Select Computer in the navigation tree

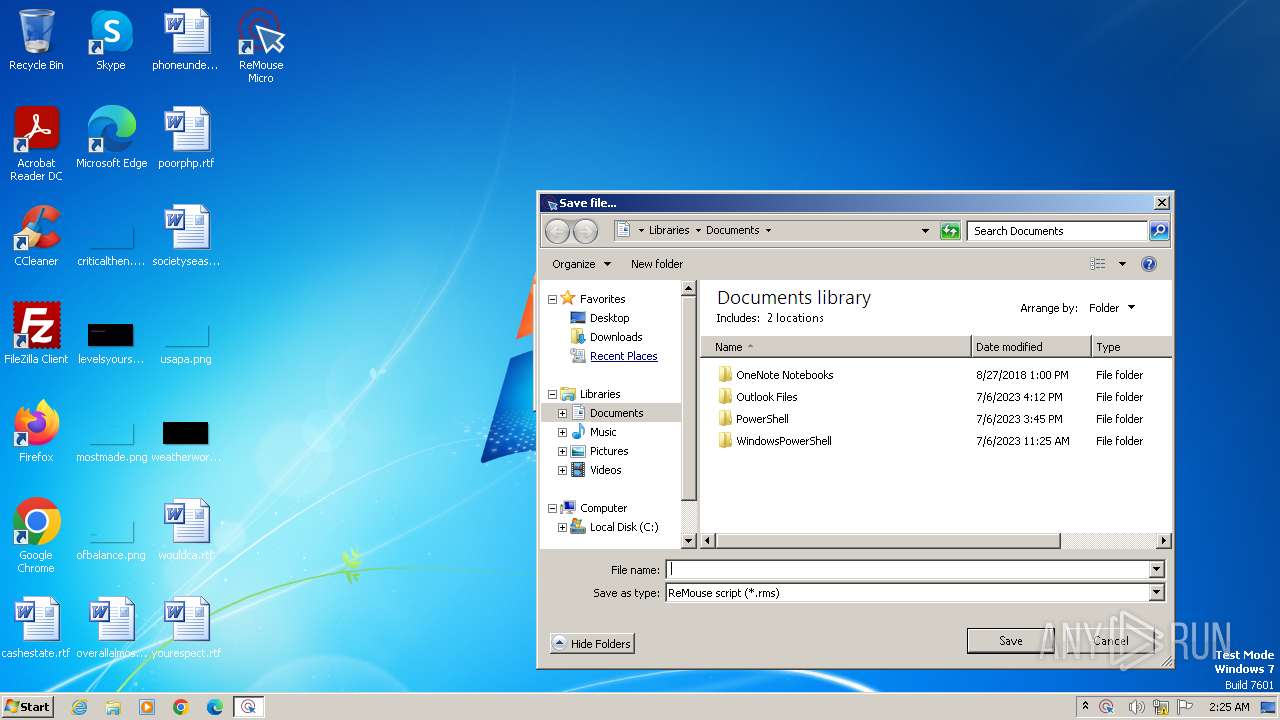coord(603,508)
